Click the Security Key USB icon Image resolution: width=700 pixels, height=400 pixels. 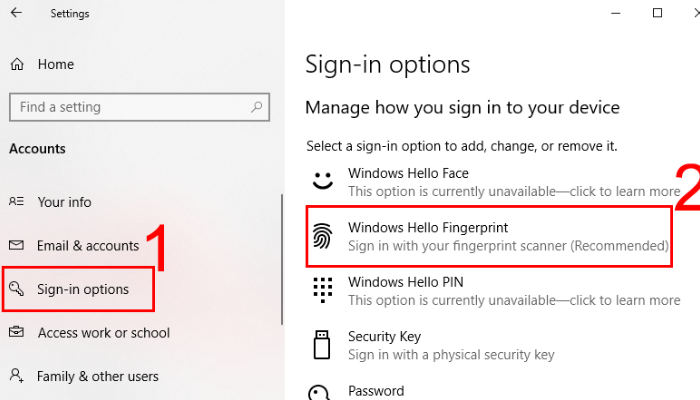(x=321, y=345)
